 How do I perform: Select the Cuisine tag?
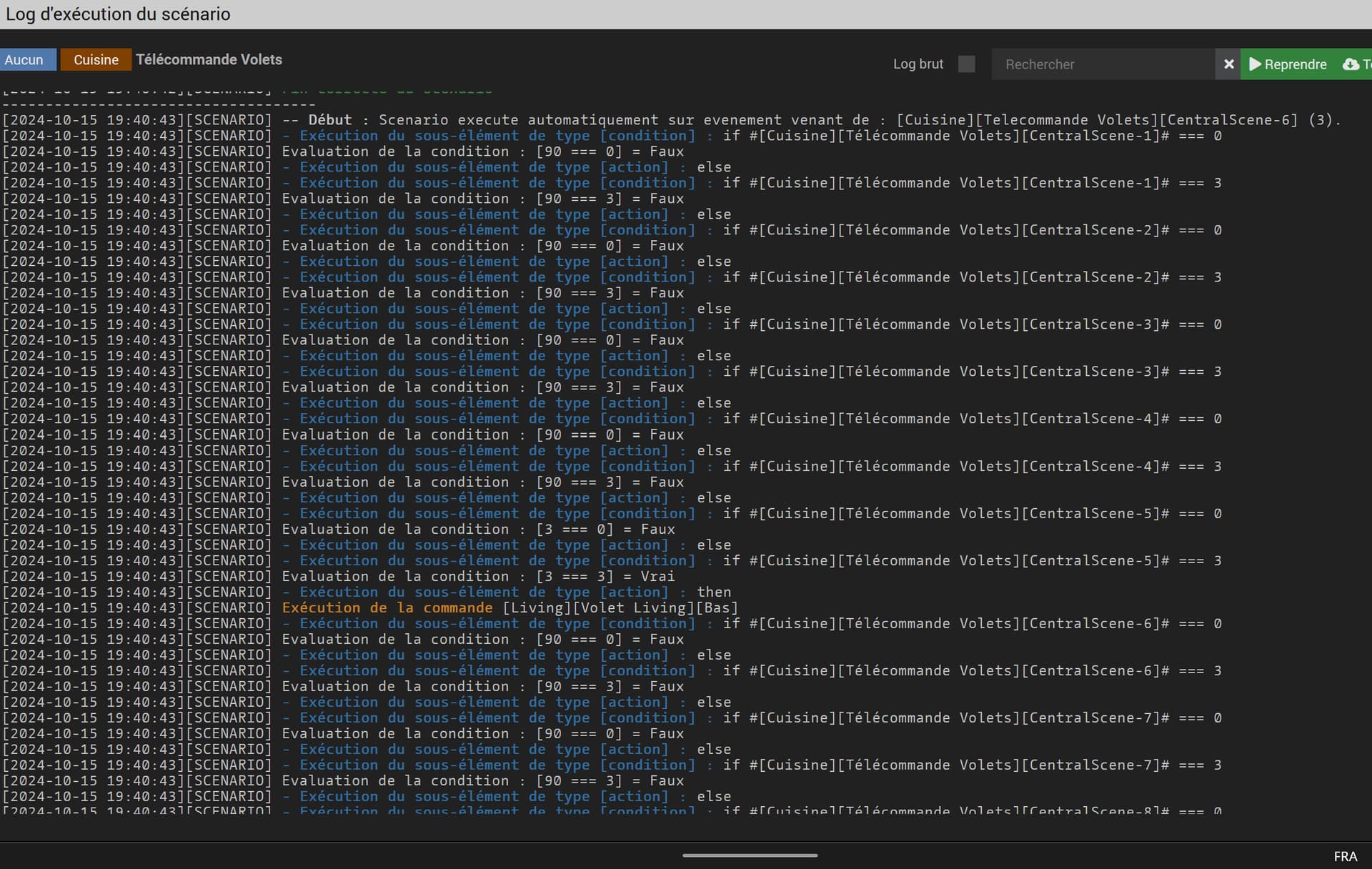pos(96,60)
